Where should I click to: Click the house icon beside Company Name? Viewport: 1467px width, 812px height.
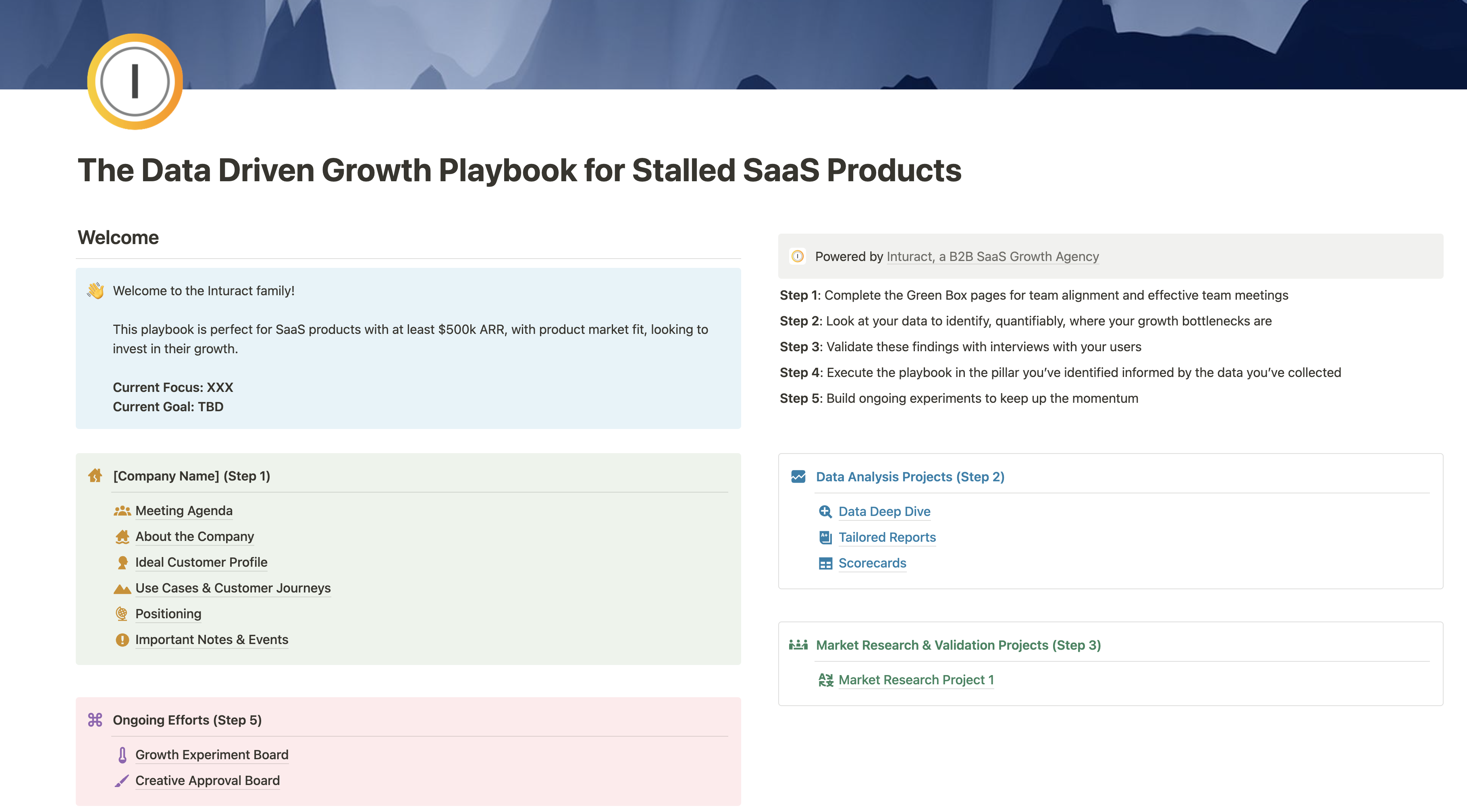pyautogui.click(x=95, y=476)
